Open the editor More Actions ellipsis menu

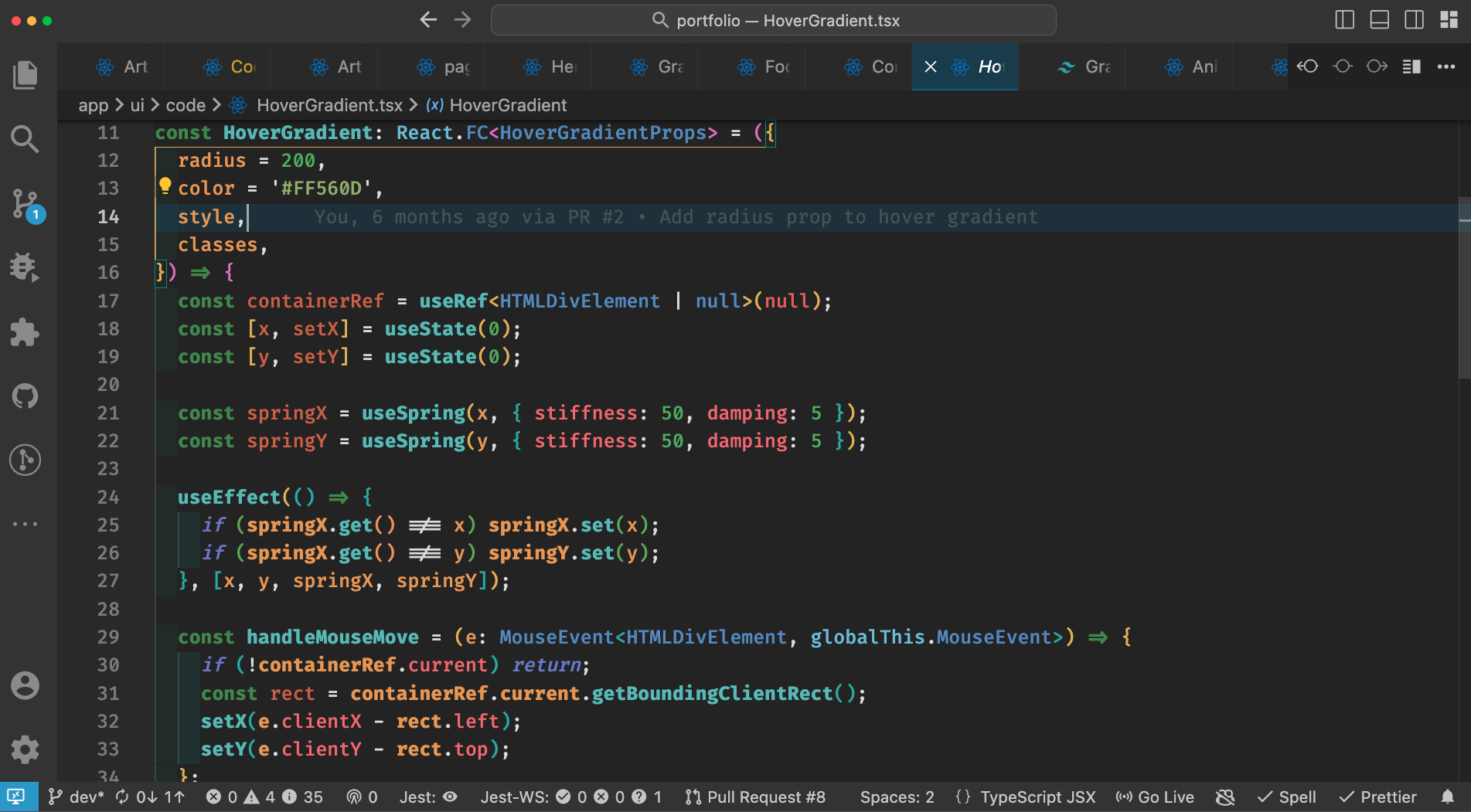coord(1445,66)
